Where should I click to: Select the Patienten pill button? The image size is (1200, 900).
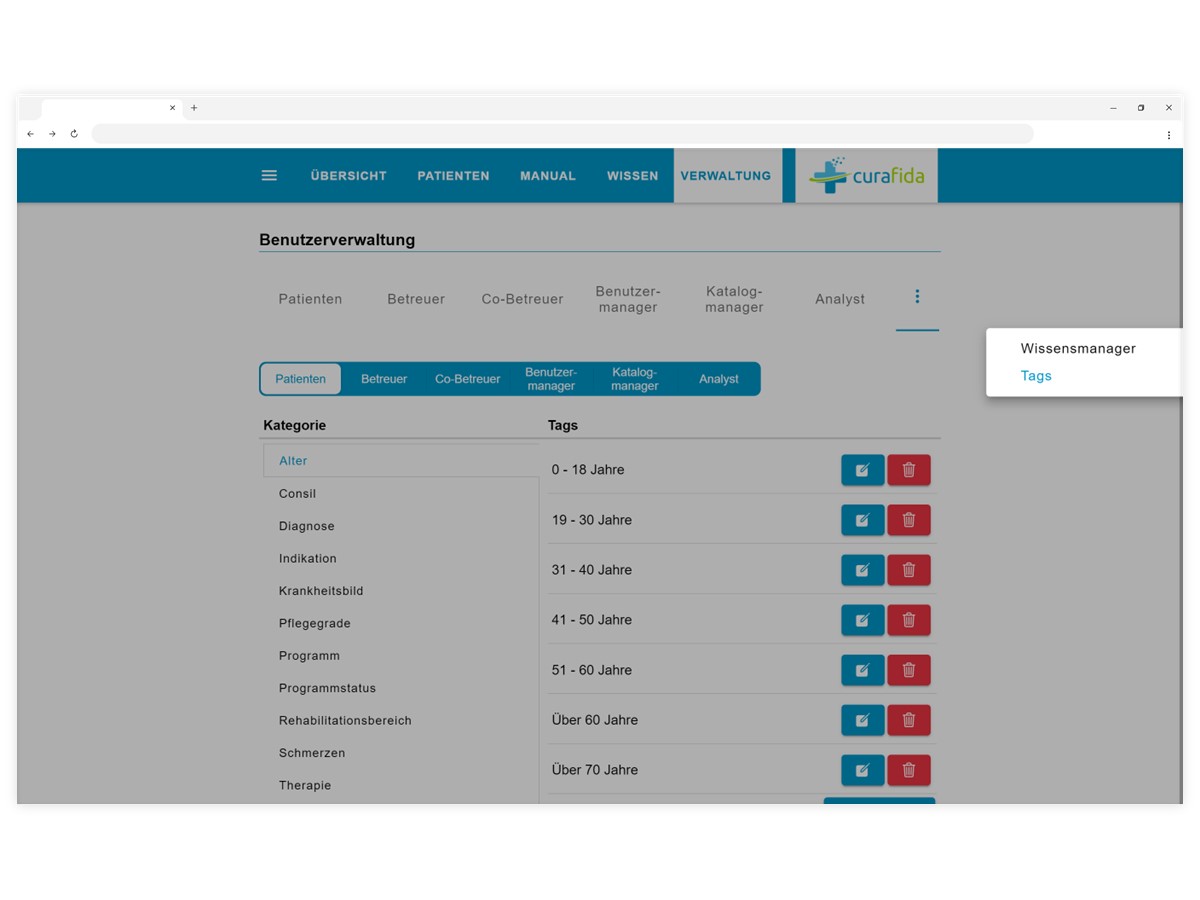301,379
